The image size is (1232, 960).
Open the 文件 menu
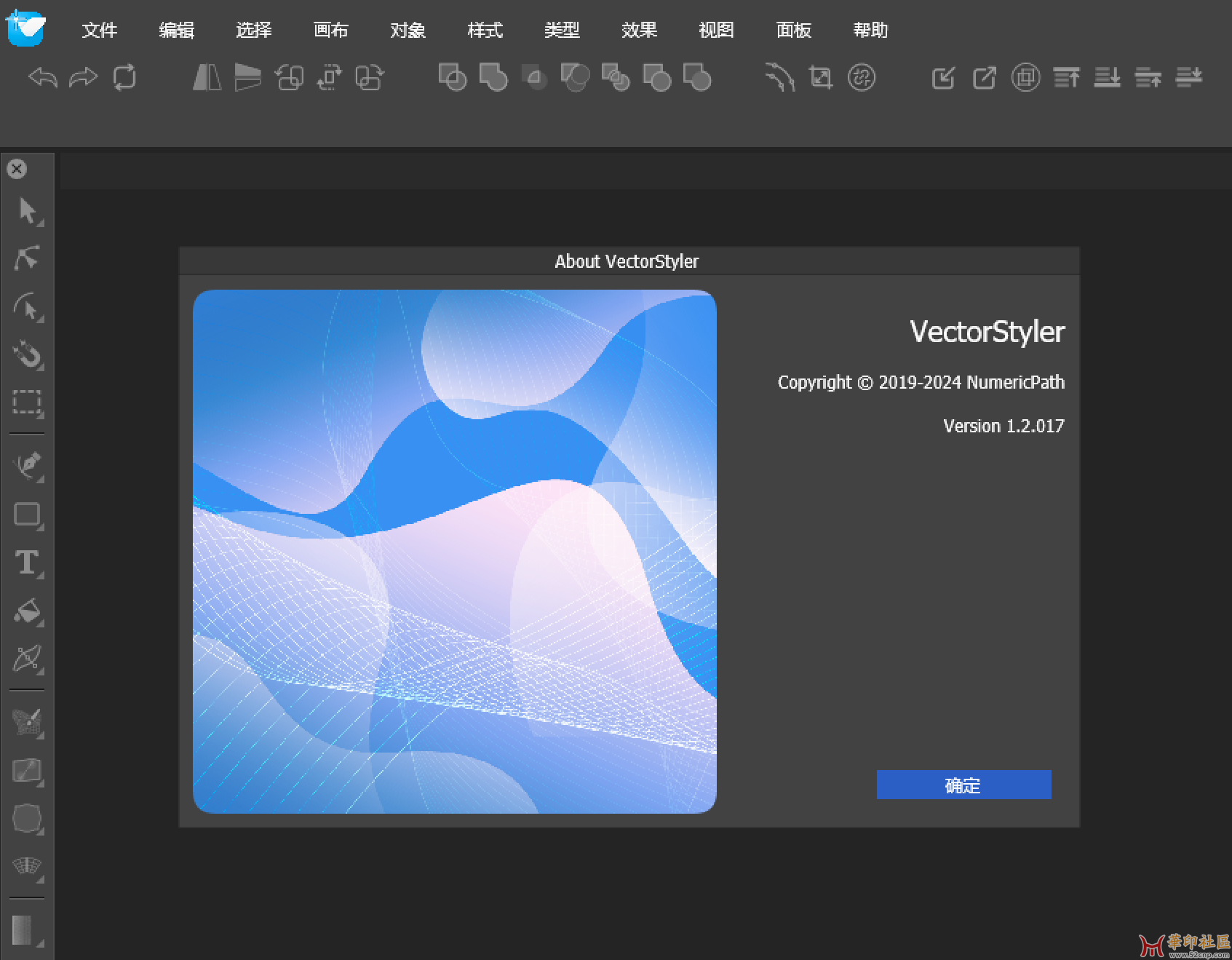point(100,30)
